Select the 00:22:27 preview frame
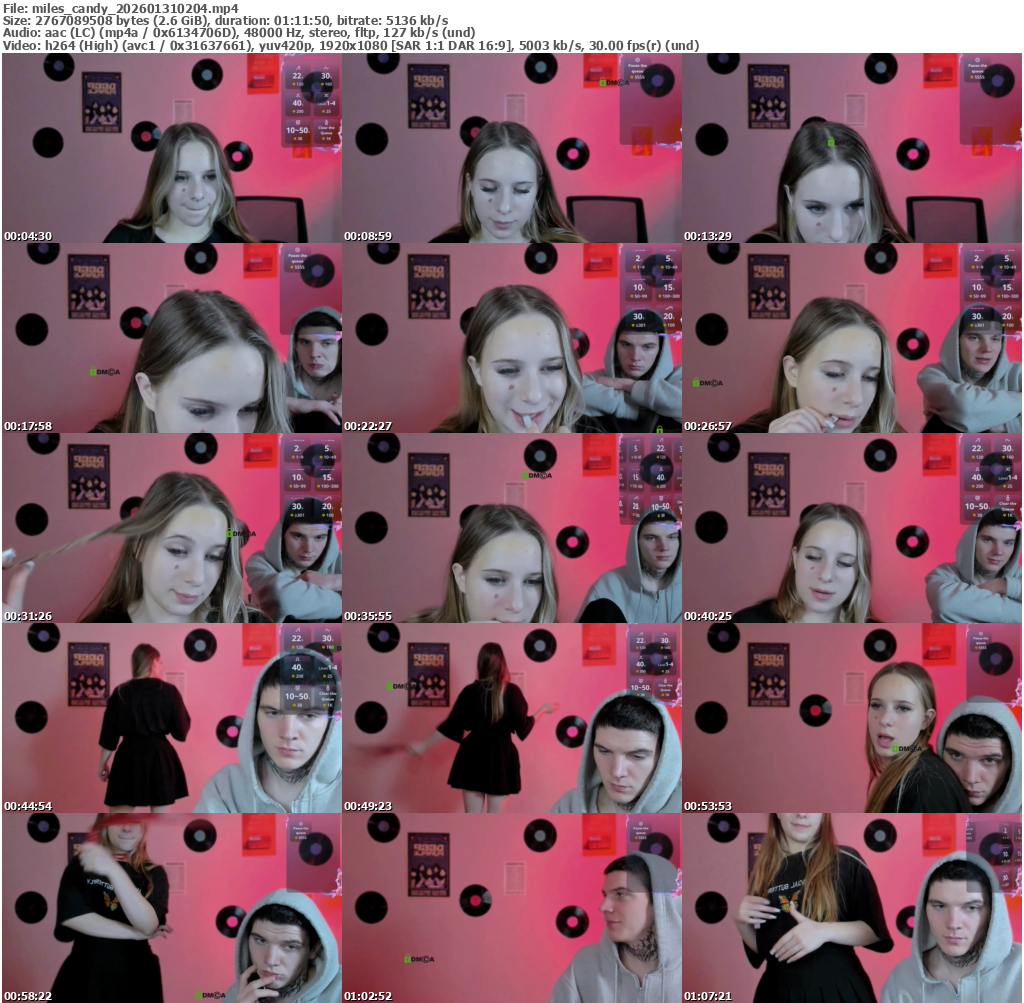The image size is (1024, 1003). click(x=512, y=338)
